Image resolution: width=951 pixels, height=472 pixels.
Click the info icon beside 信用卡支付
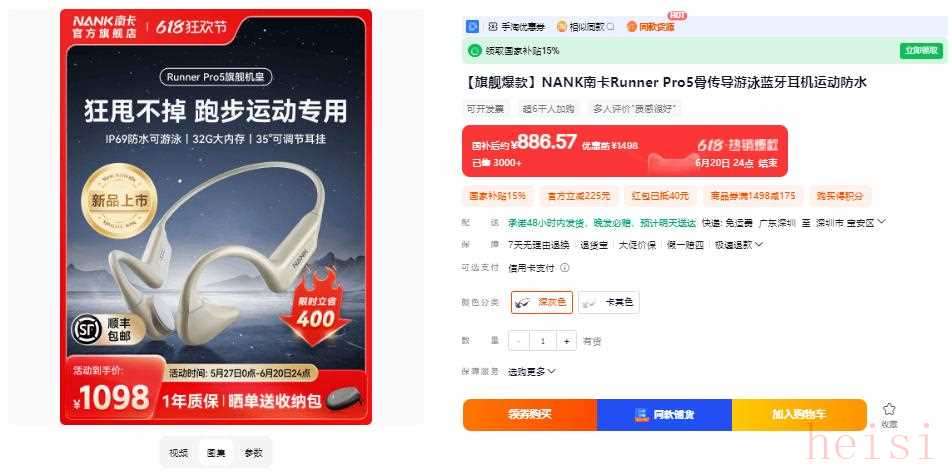(564, 268)
